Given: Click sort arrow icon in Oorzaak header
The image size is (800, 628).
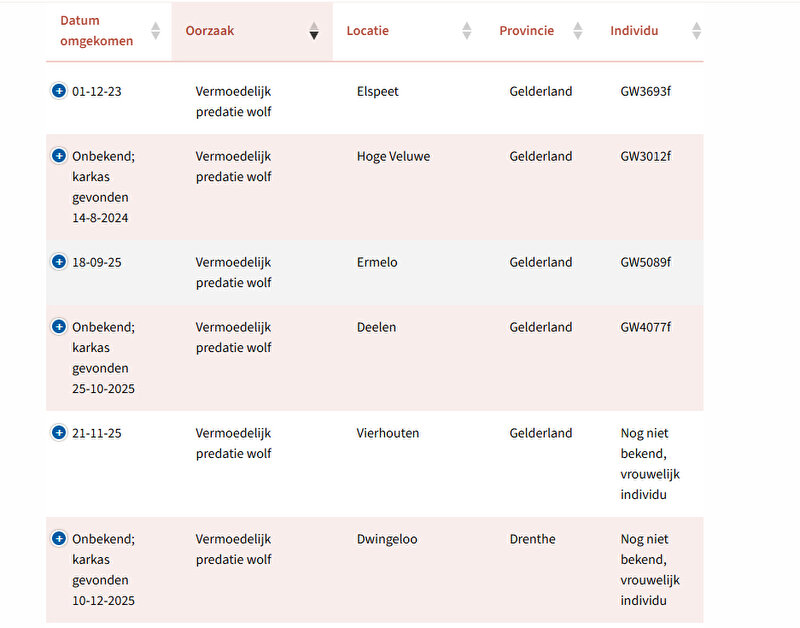Looking at the screenshot, I should (314, 31).
